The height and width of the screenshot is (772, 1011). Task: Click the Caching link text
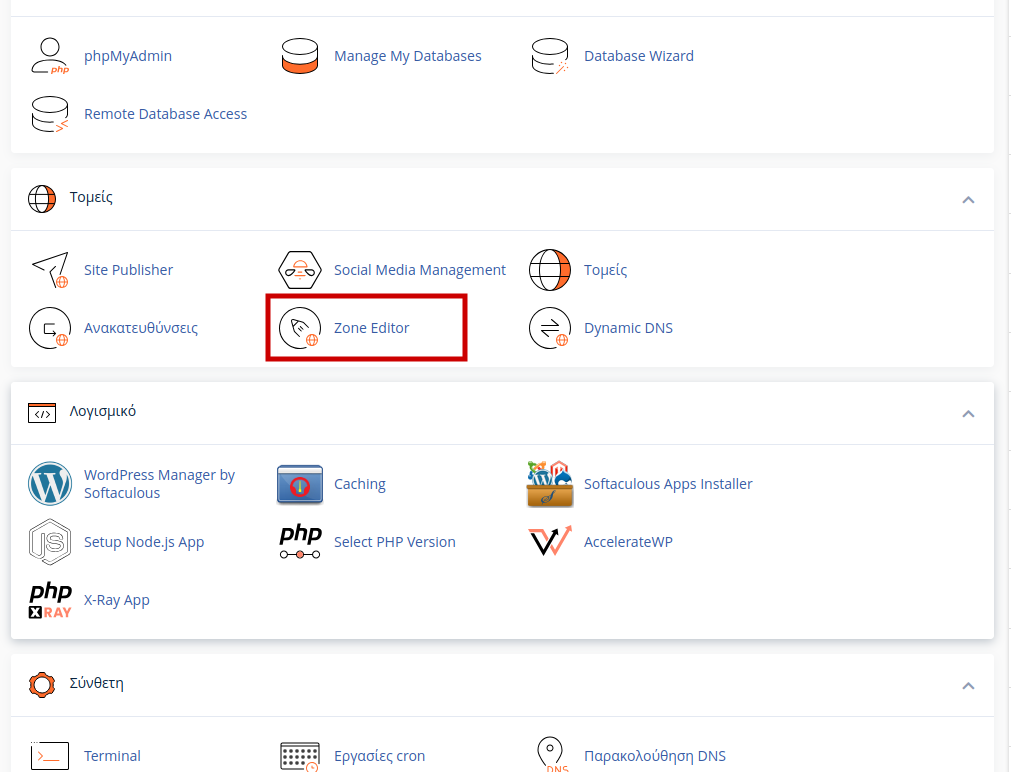[x=359, y=484]
